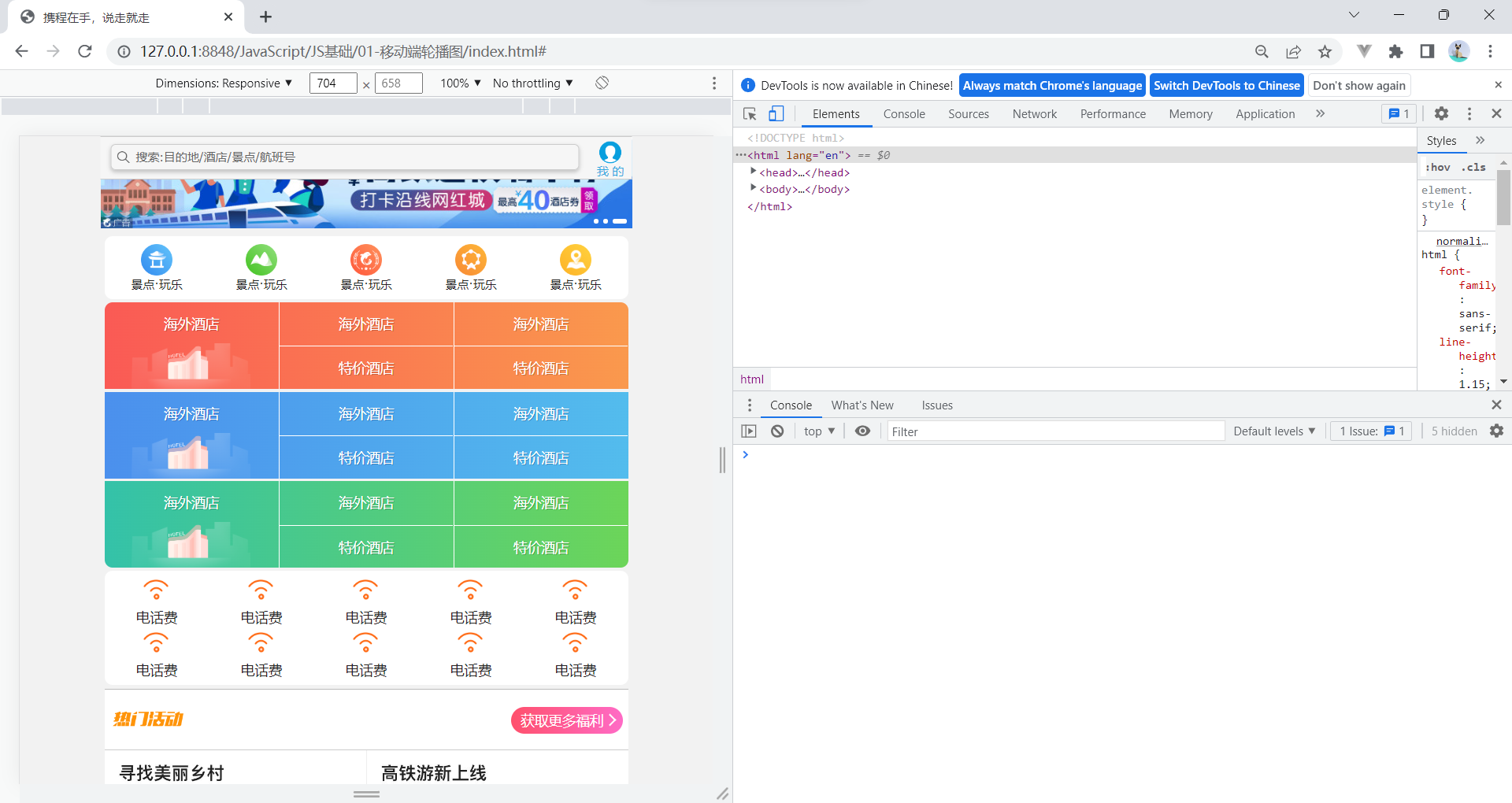This screenshot has width=1512, height=803.
Task: Open DevTools settings gear
Action: (x=1441, y=113)
